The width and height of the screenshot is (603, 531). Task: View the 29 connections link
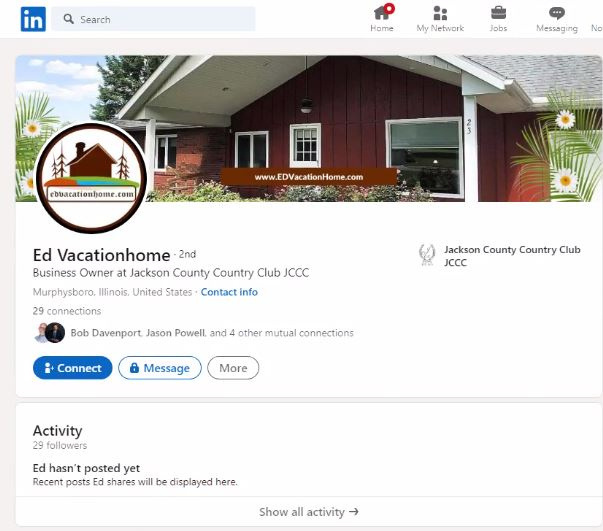point(67,311)
